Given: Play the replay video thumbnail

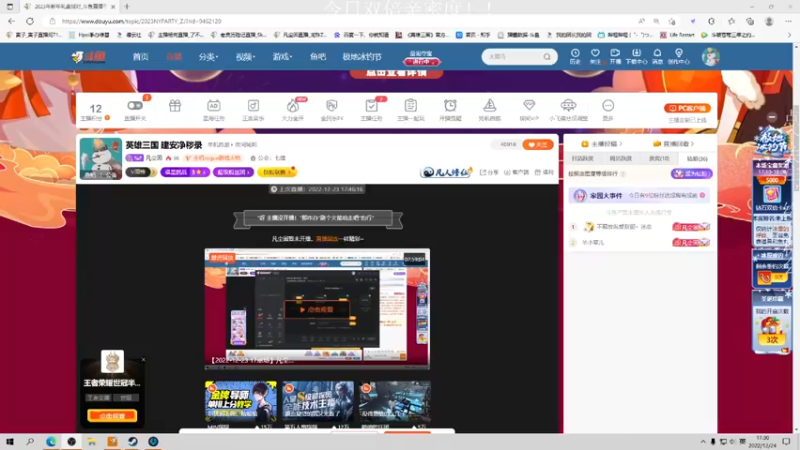Looking at the screenshot, I should pos(317,309).
